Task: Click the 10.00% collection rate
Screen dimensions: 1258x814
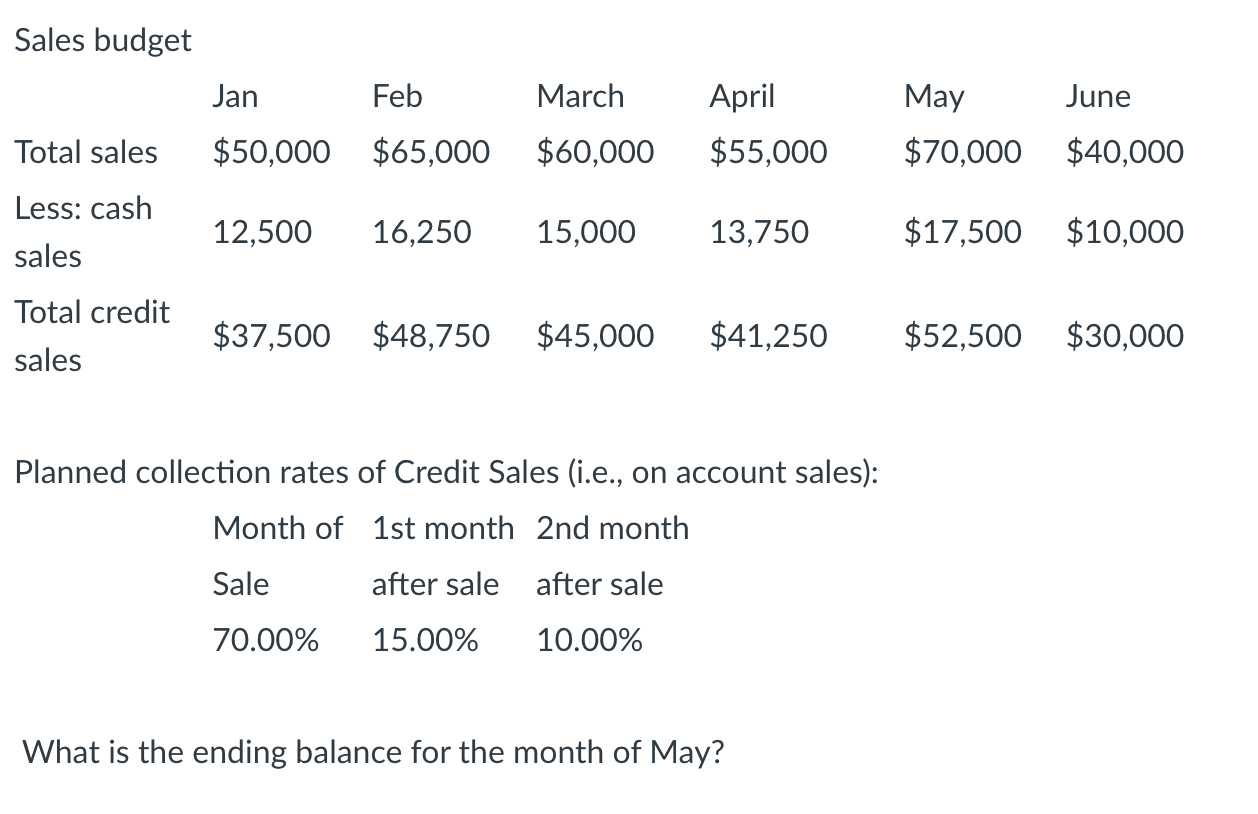Action: (x=589, y=640)
